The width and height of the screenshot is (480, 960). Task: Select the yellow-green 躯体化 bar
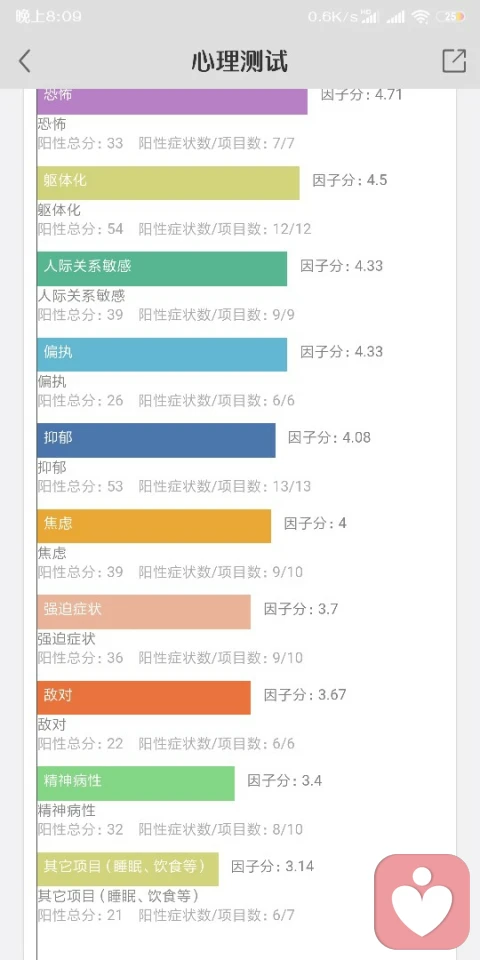coord(168,182)
